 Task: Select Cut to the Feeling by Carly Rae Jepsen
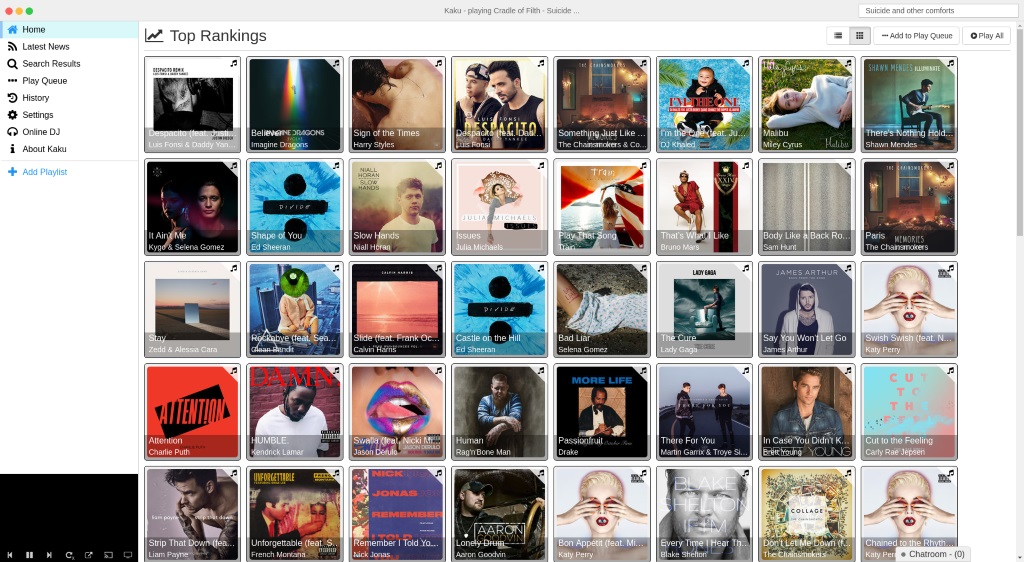(910, 412)
